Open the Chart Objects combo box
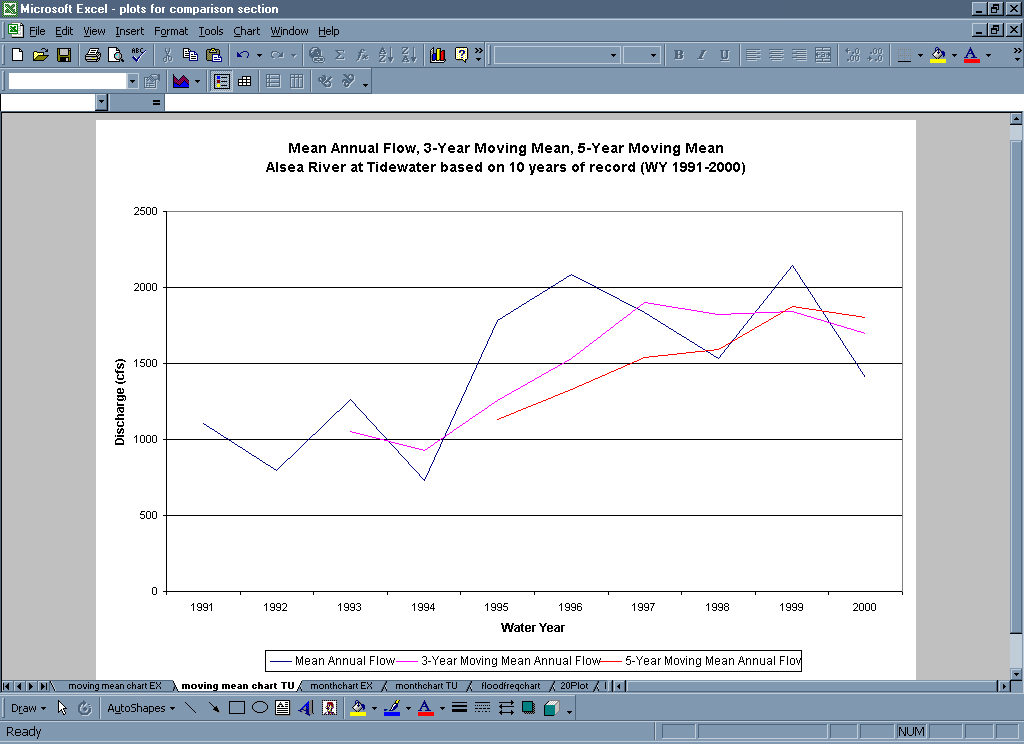The image size is (1024, 744). pyautogui.click(x=132, y=81)
